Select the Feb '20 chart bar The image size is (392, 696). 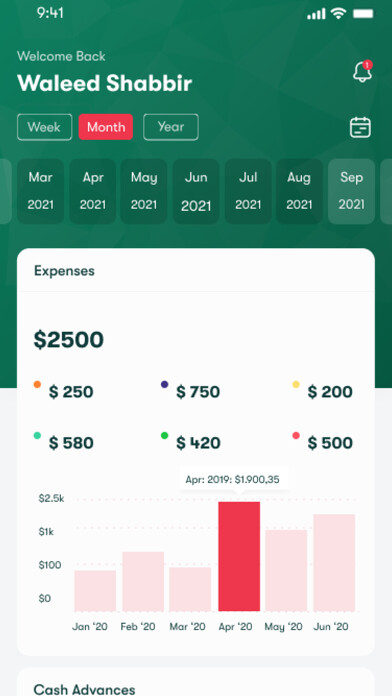click(x=143, y=581)
